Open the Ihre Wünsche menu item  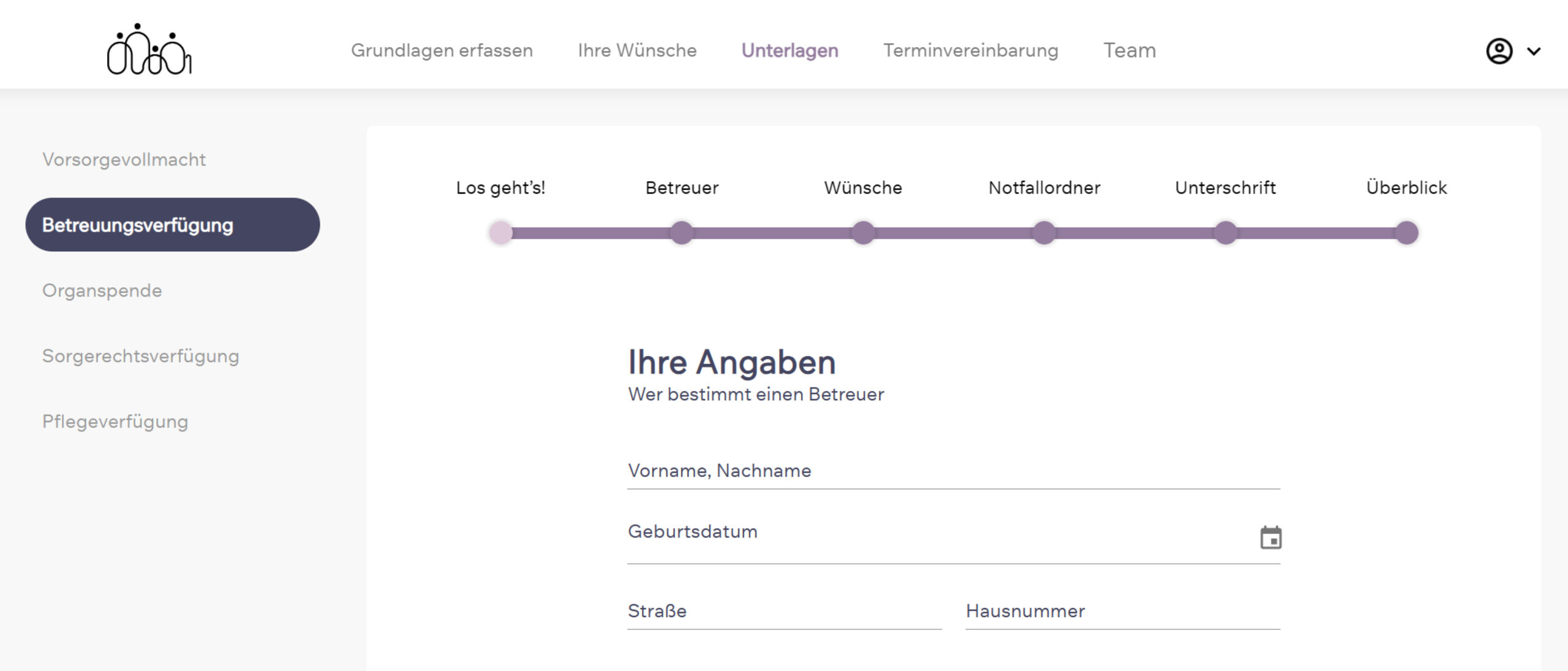[637, 50]
